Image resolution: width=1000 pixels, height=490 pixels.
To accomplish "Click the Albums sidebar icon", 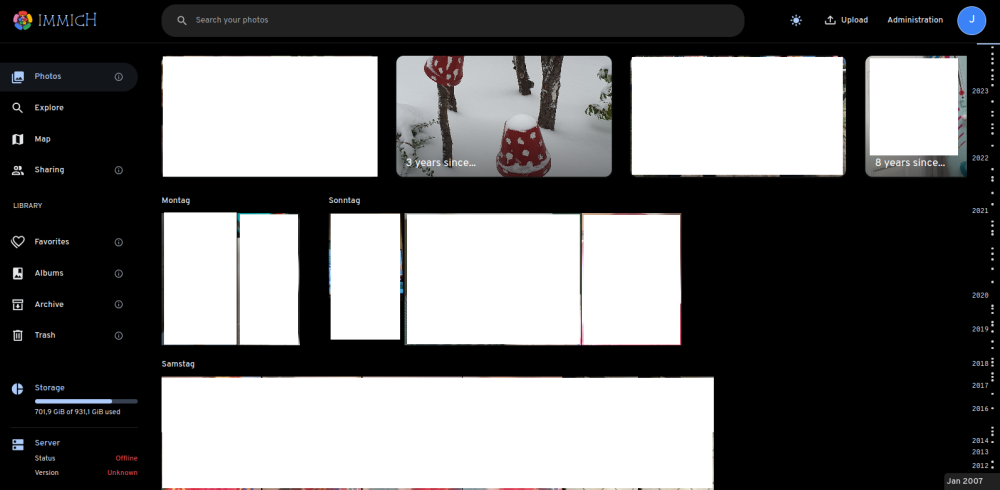I will [x=18, y=273].
